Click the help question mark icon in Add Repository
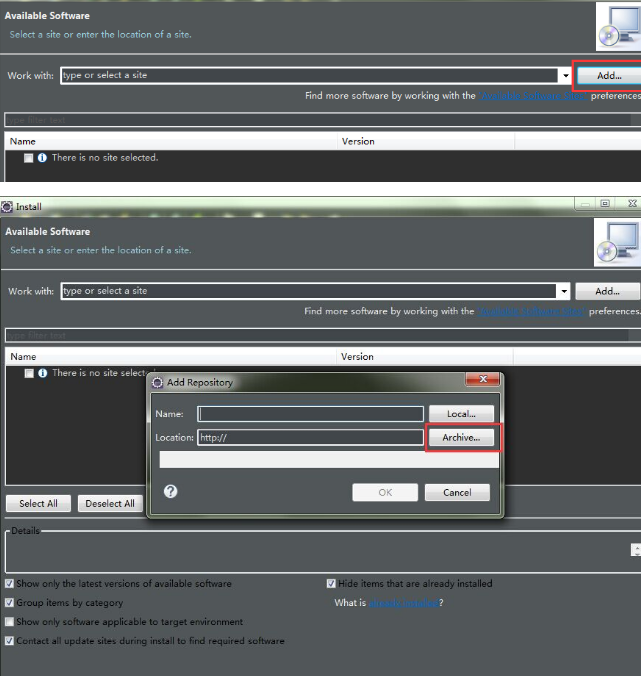This screenshot has height=676, width=641. click(170, 492)
